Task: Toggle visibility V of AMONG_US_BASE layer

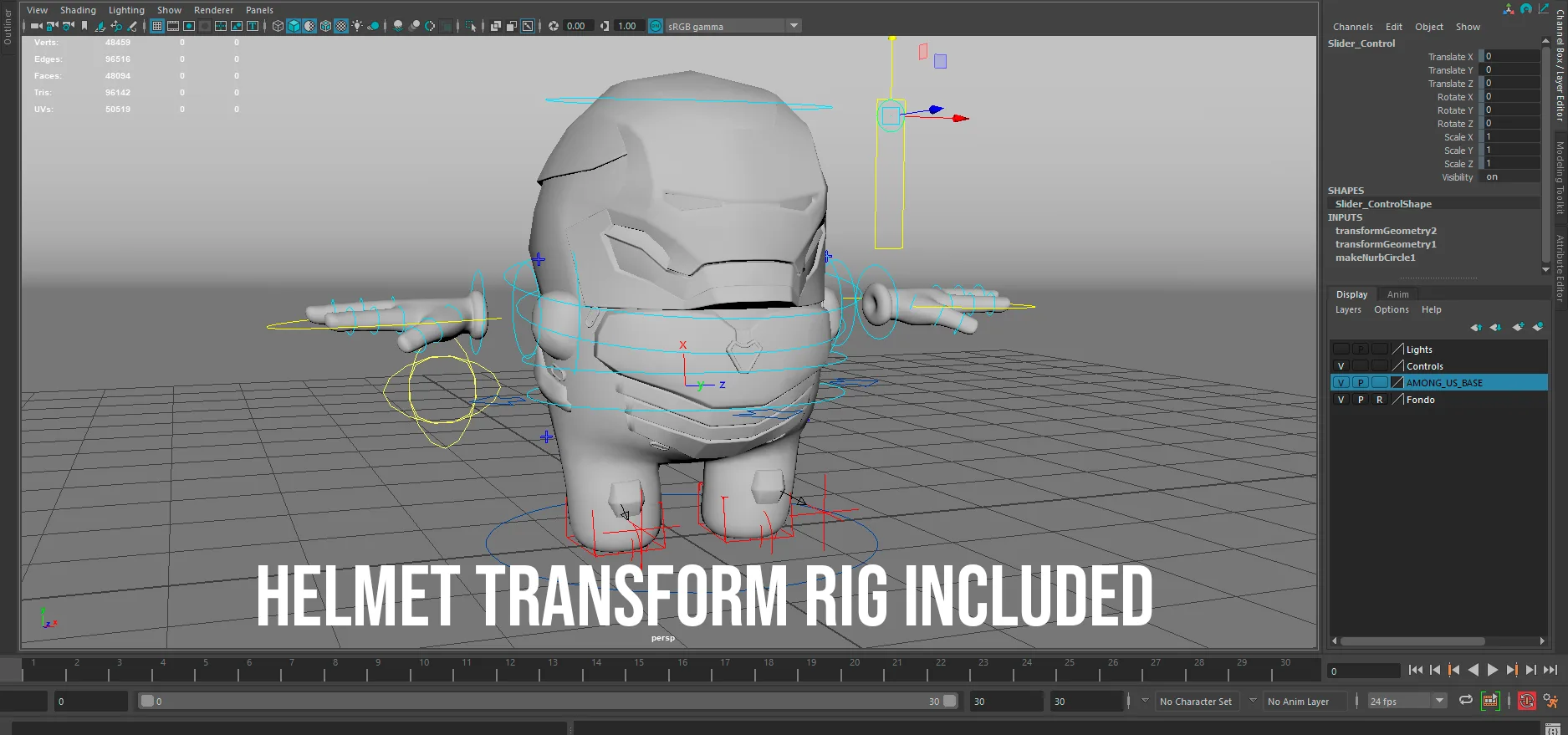Action: pos(1341,383)
